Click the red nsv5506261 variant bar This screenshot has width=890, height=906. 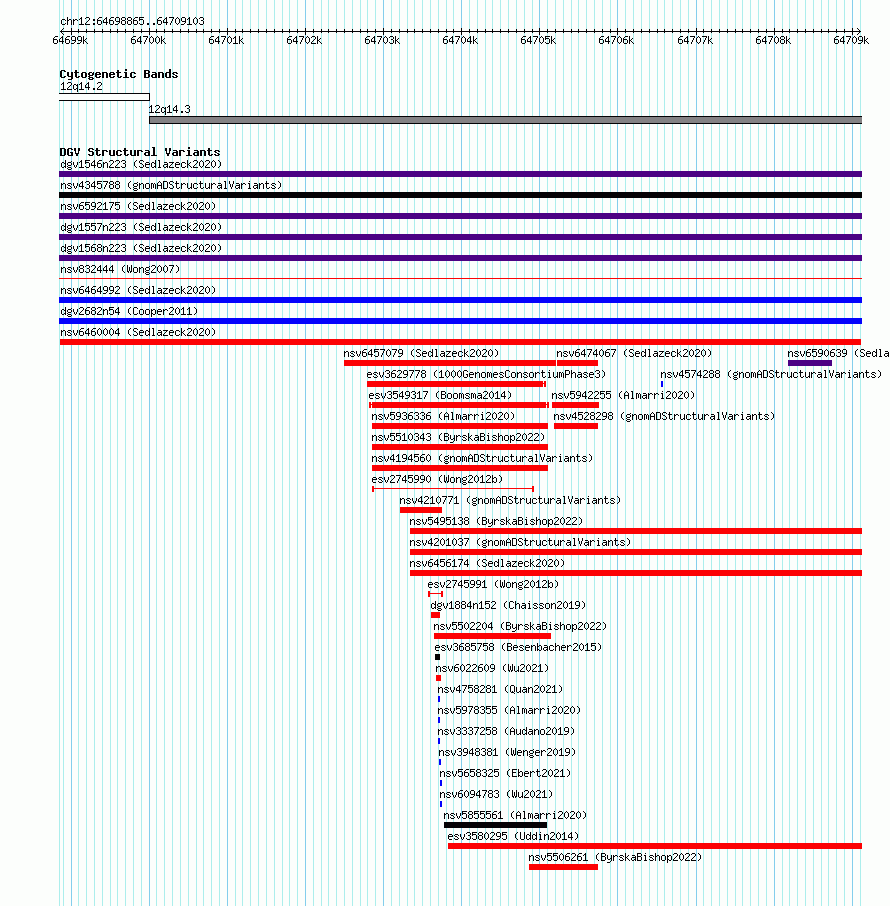[563, 867]
